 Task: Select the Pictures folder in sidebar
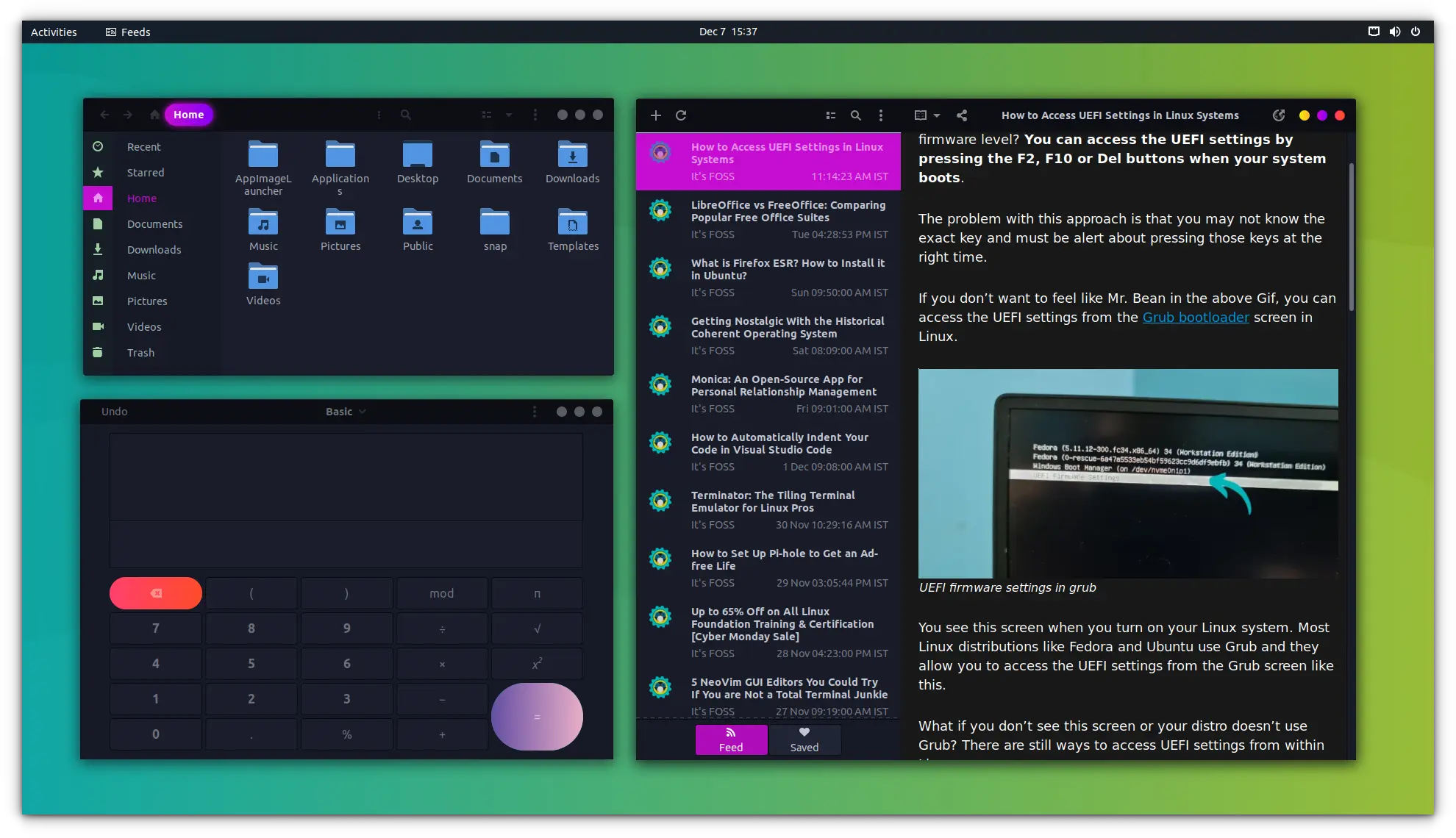(x=146, y=300)
